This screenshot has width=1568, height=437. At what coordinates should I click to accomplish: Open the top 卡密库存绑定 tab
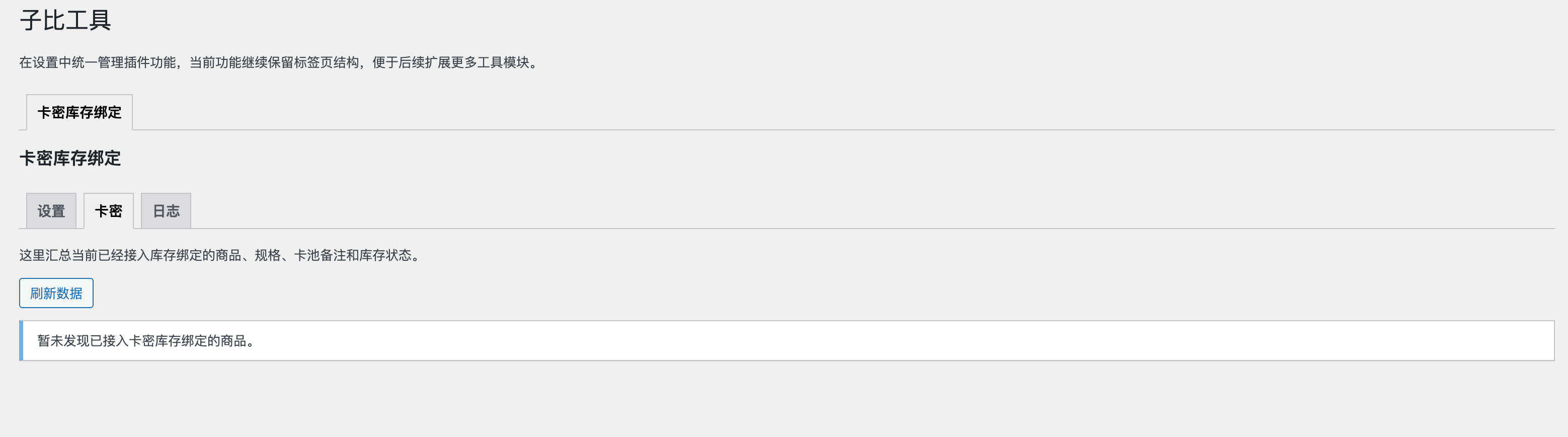tap(79, 113)
